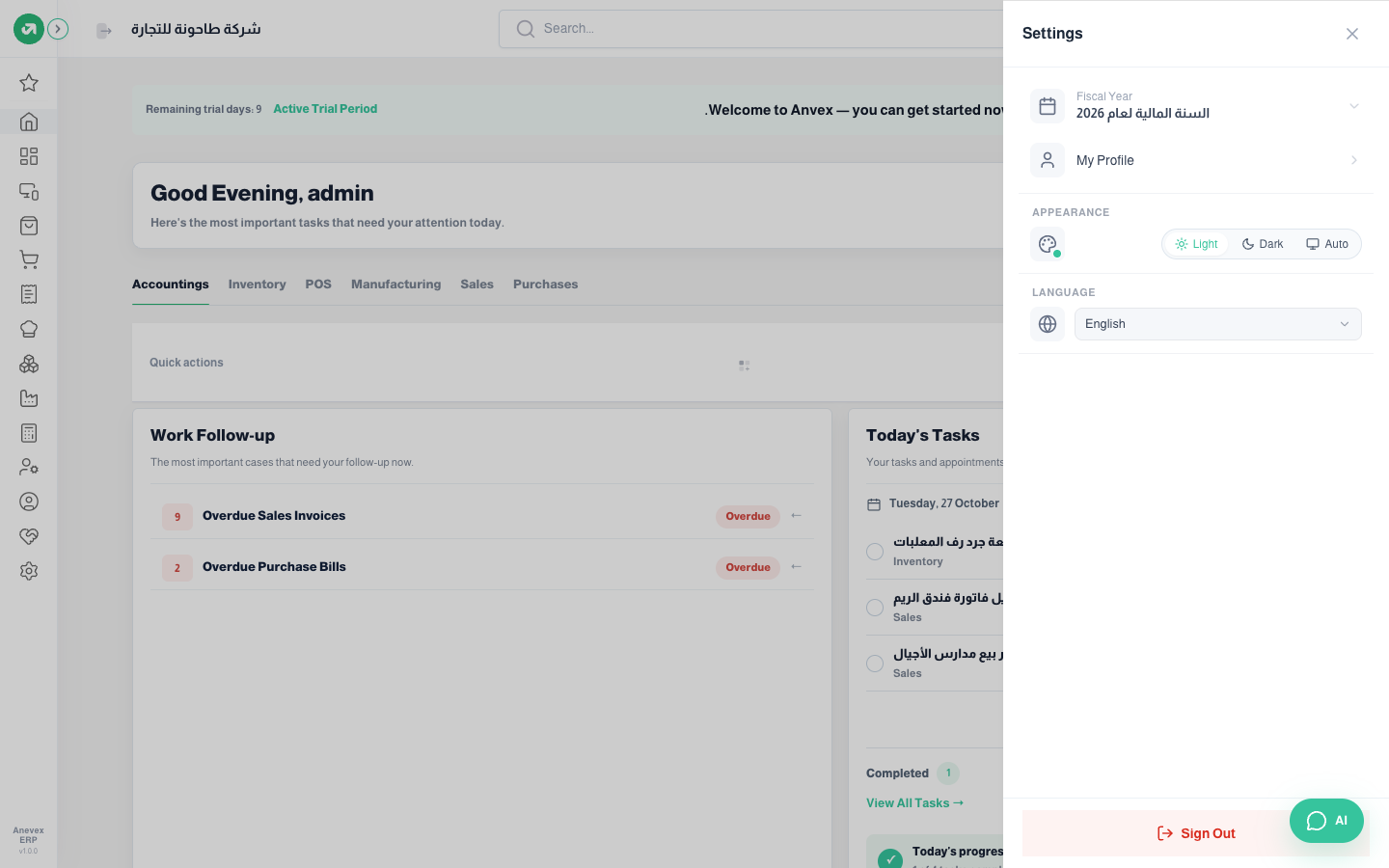Click the Overdue Sales Invoices row title
Viewport: 1389px width, 868px height.
(274, 516)
